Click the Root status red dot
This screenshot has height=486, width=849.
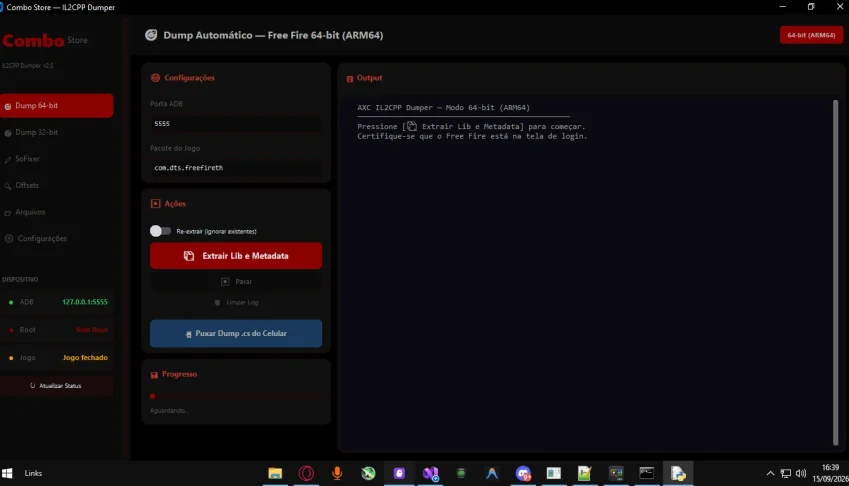coord(11,330)
